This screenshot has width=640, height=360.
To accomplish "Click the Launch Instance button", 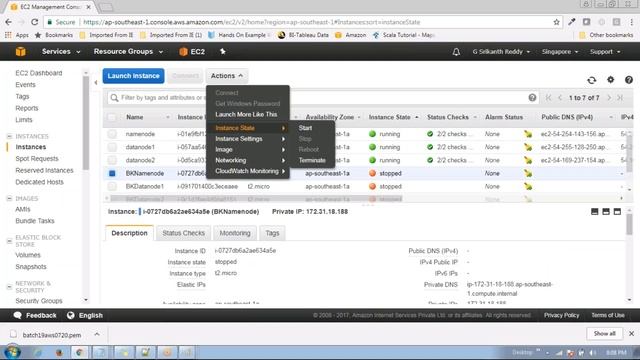I will (x=133, y=76).
